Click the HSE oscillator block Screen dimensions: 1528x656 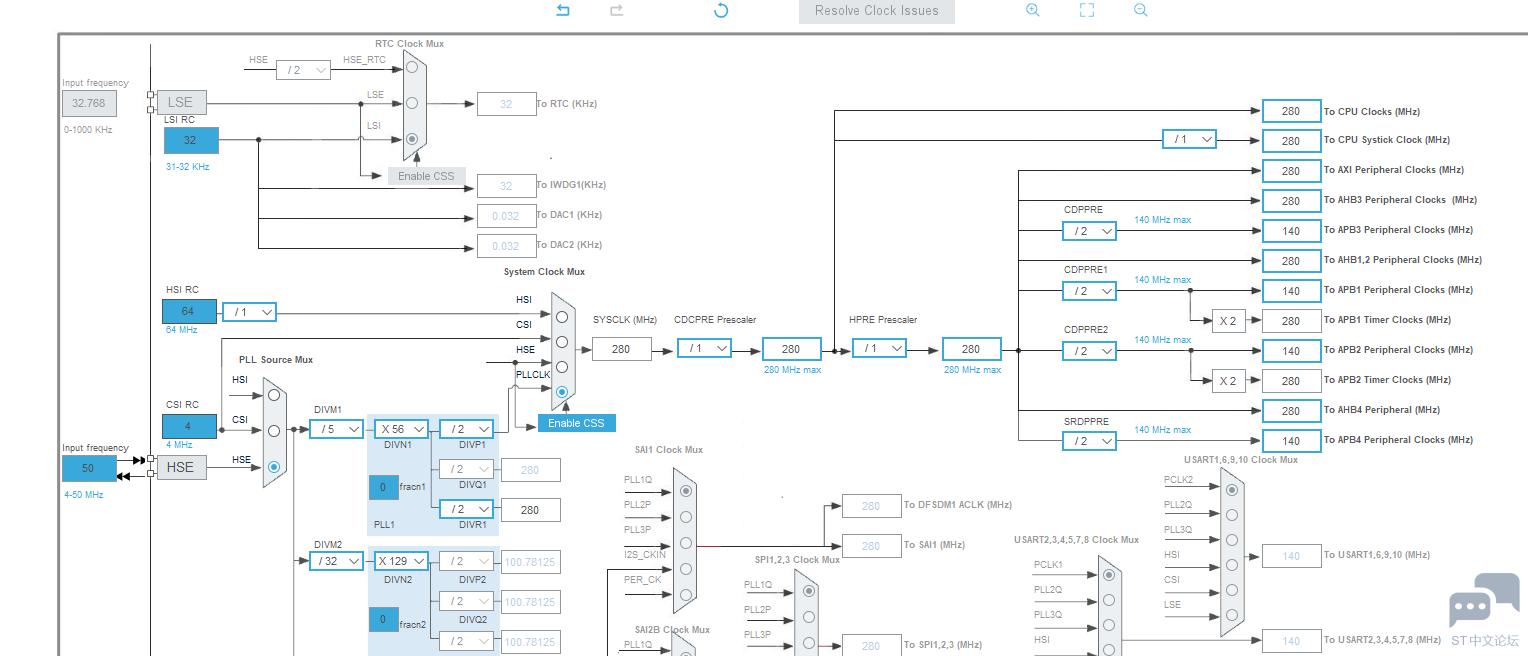181,467
